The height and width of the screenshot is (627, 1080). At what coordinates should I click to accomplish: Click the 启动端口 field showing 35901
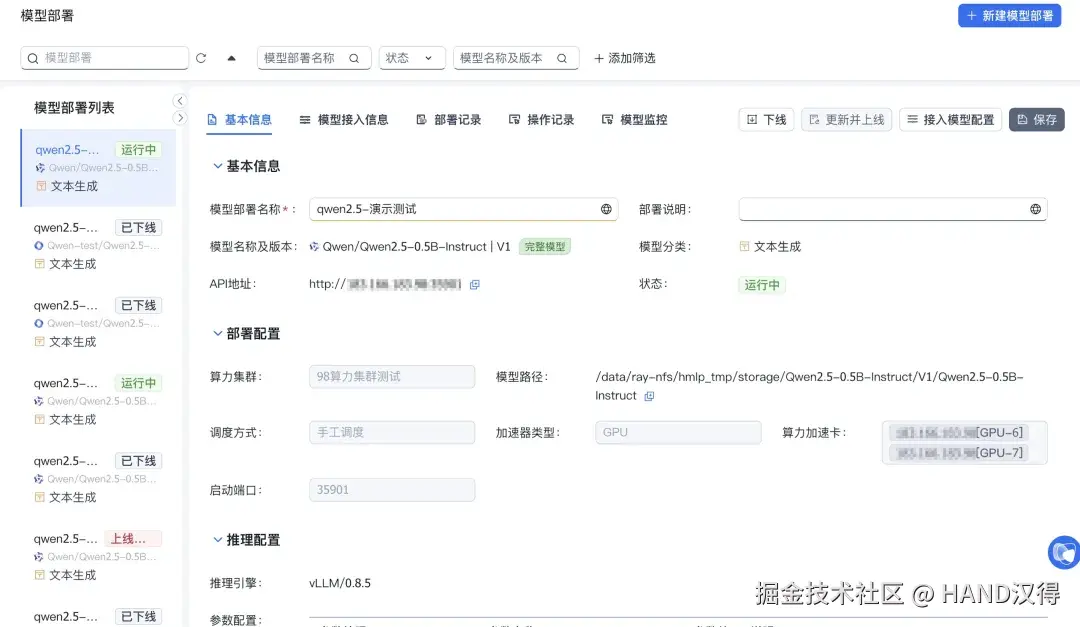click(x=392, y=490)
